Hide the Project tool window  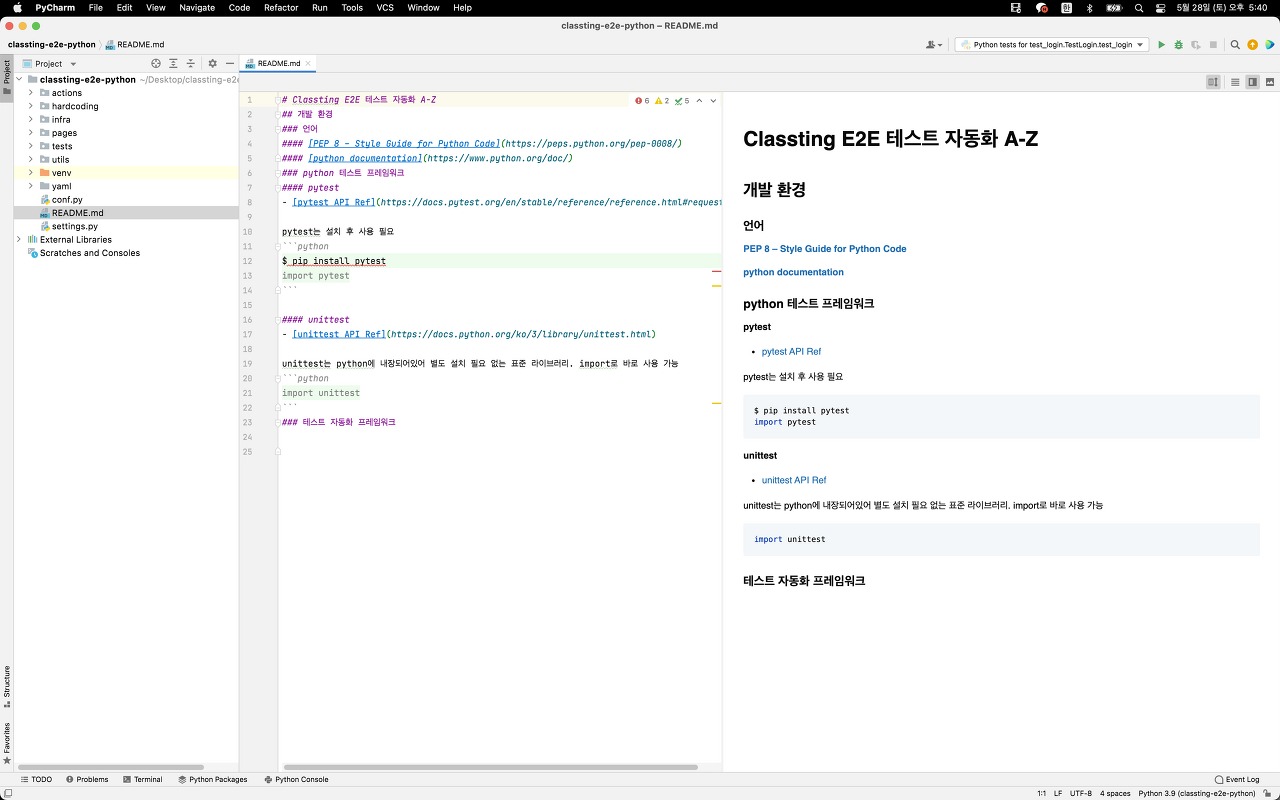[229, 63]
